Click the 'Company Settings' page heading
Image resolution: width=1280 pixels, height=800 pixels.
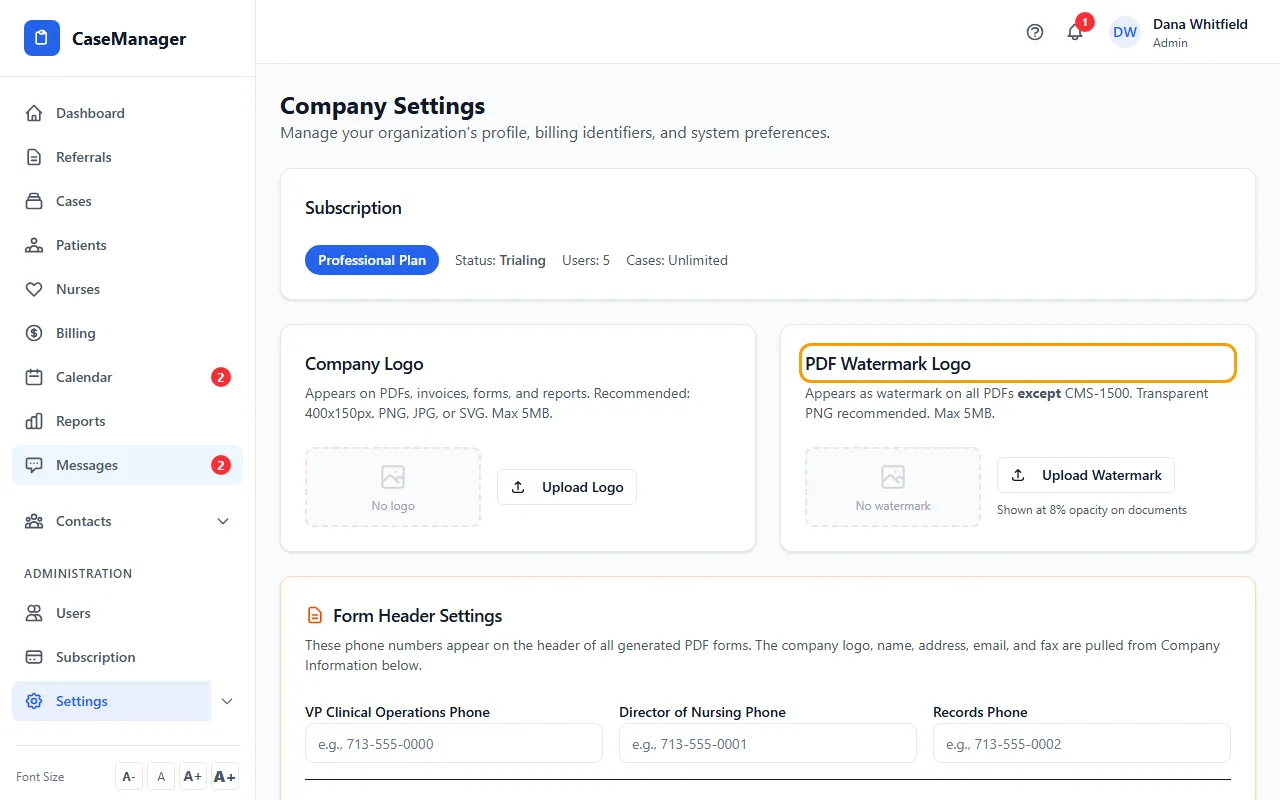coord(383,106)
